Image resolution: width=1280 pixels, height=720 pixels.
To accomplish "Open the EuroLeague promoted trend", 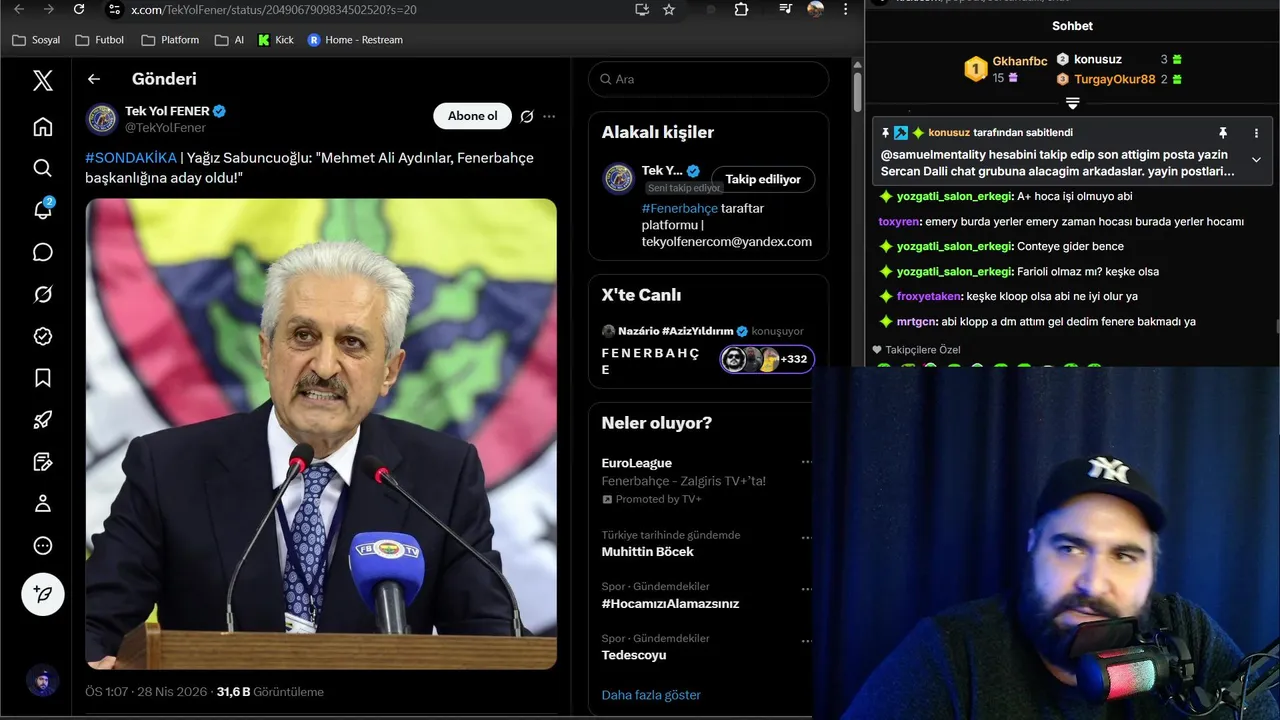I will coord(700,480).
